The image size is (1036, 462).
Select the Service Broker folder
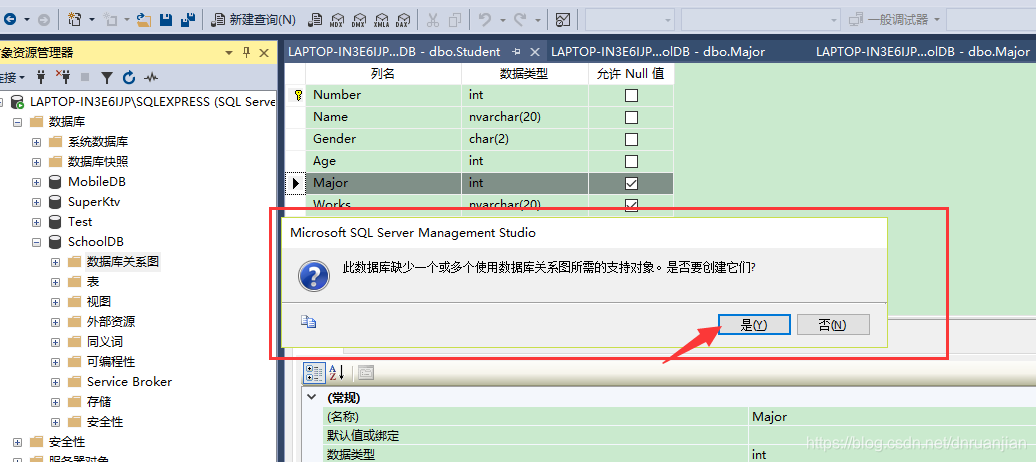[x=129, y=382]
